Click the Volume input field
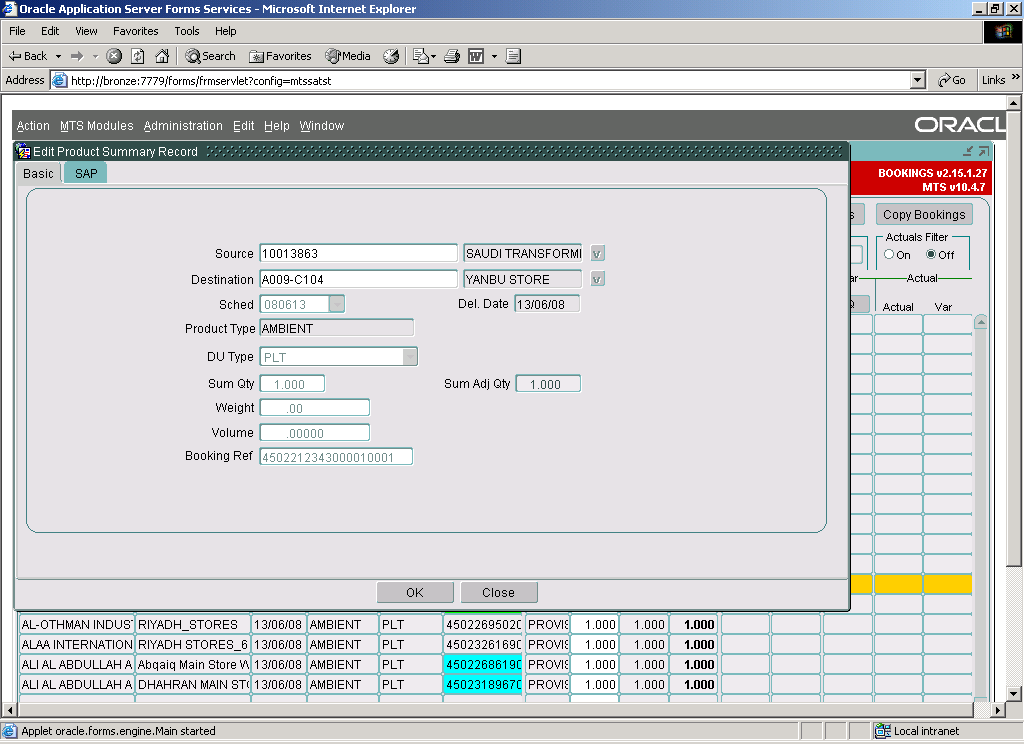Viewport: 1024px width, 744px height. [314, 433]
